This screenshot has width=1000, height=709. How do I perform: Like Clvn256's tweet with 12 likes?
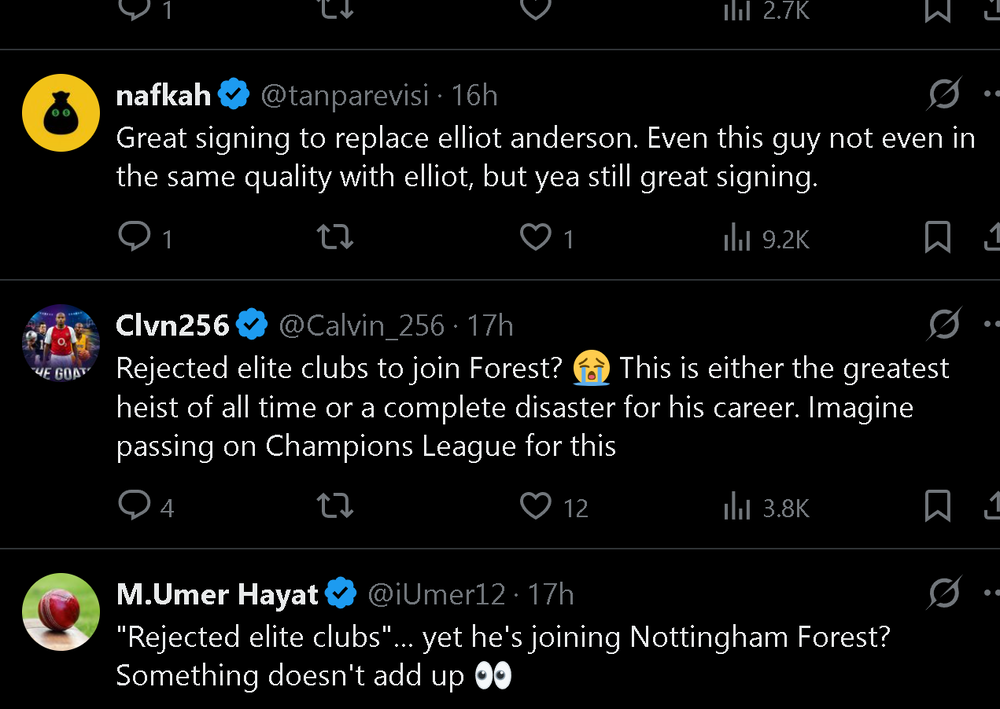coord(554,506)
